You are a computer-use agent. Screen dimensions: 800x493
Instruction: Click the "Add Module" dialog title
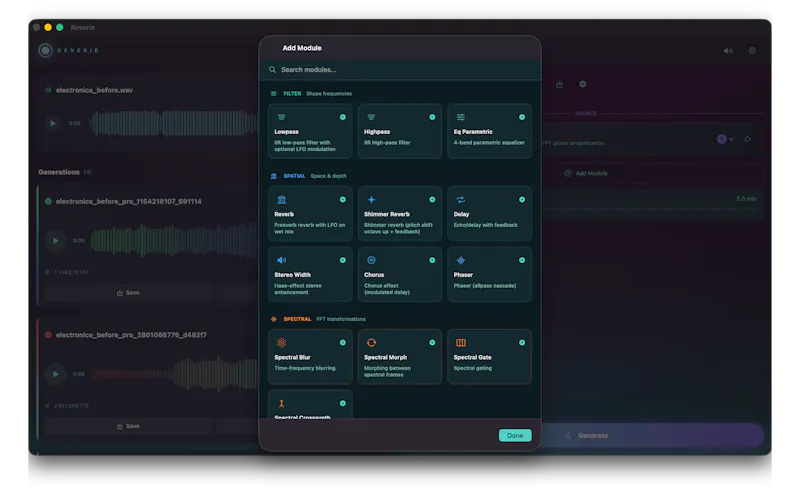302,48
